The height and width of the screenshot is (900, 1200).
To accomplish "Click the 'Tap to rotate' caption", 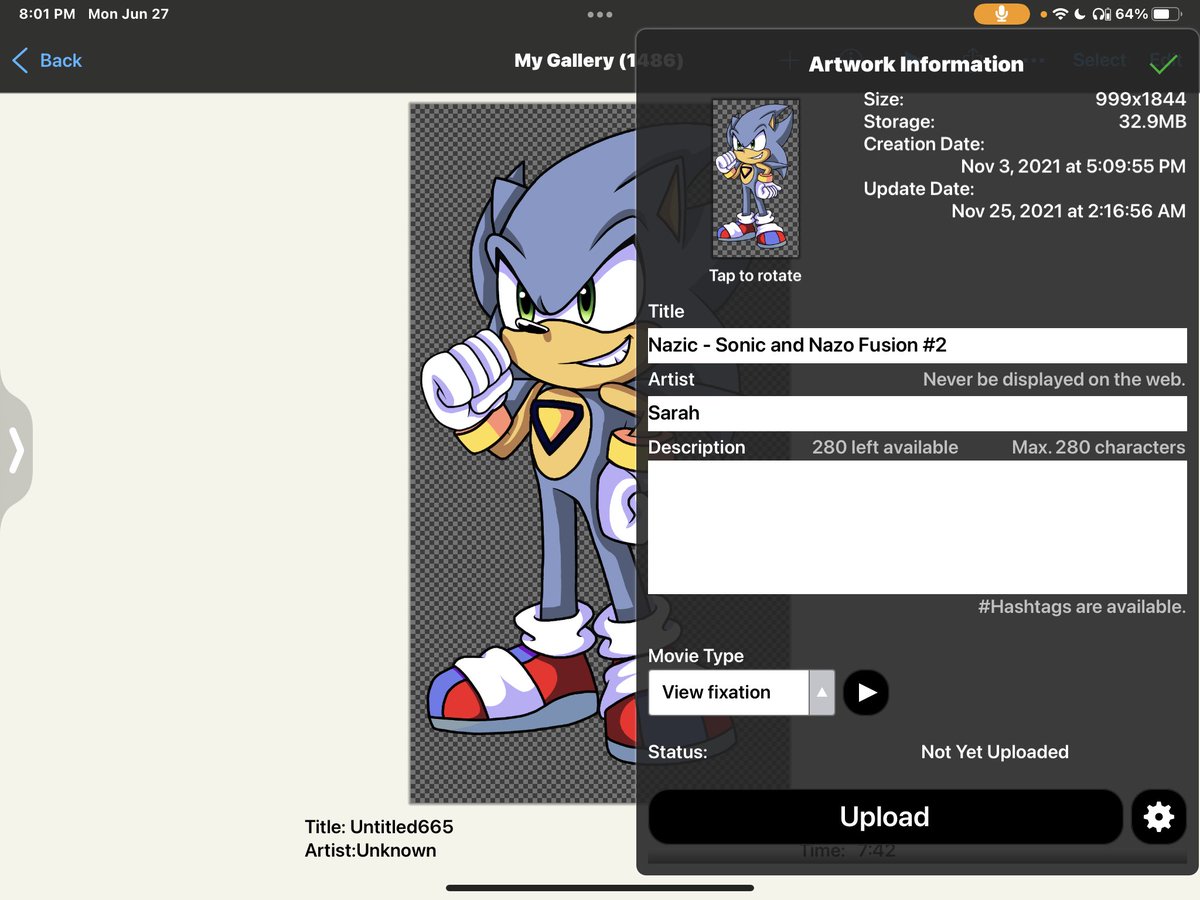I will pos(755,276).
